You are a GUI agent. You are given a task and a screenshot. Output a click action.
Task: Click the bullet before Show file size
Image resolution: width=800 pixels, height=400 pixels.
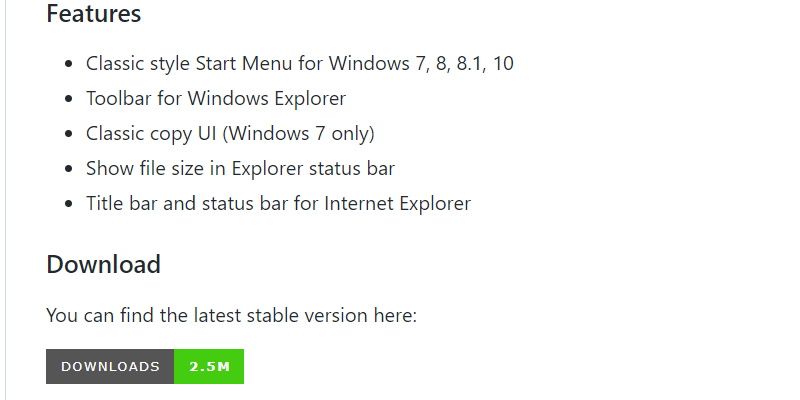pos(69,169)
